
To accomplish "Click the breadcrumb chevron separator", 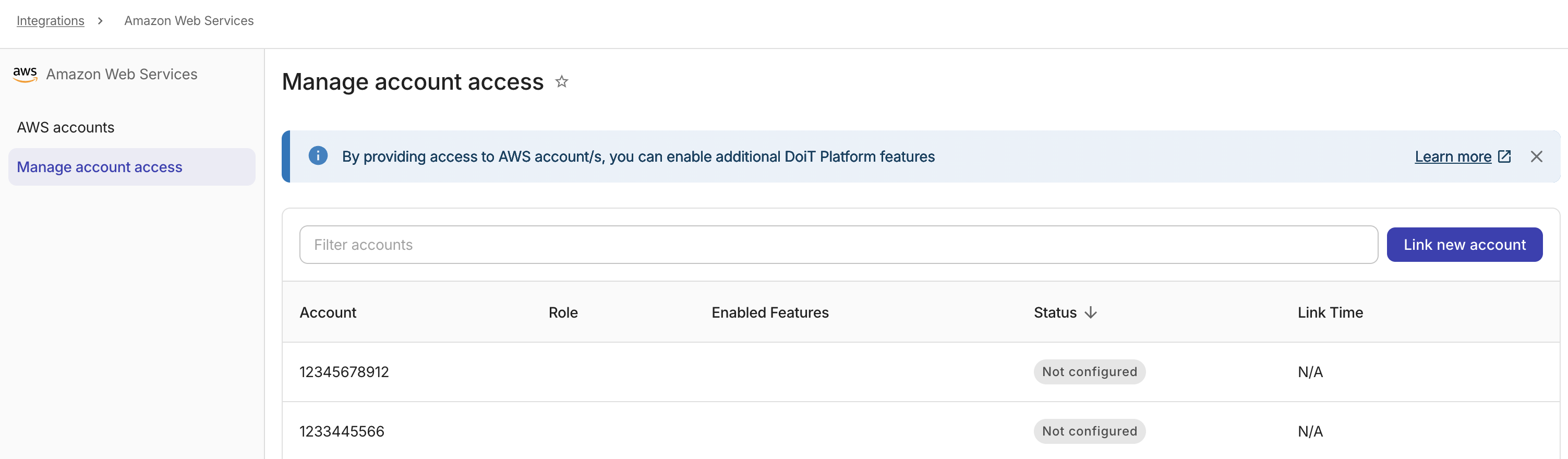I will point(101,21).
